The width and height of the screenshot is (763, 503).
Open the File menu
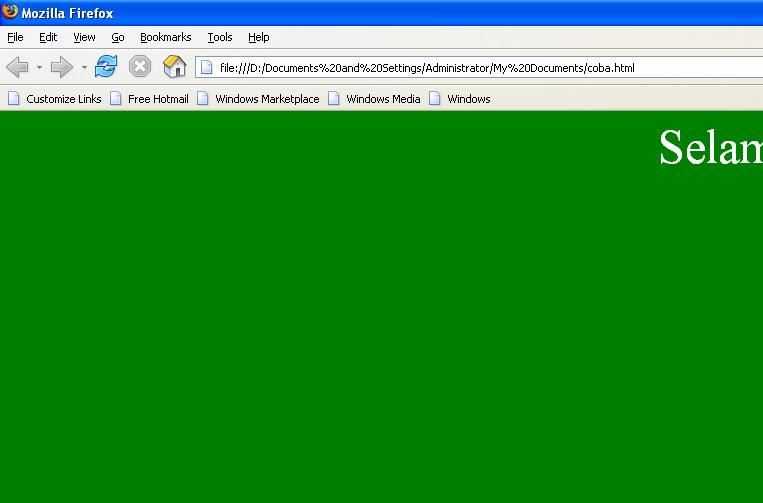[15, 37]
